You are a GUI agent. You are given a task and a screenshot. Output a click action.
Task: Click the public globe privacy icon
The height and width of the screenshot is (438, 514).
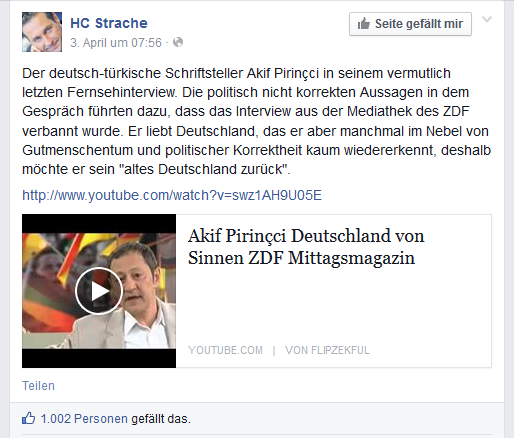point(178,42)
